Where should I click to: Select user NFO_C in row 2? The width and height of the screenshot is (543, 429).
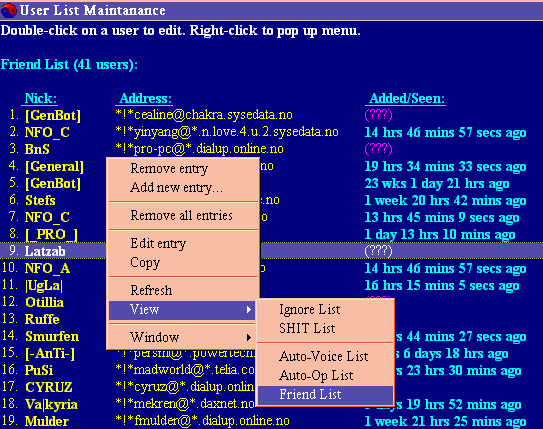(47, 132)
